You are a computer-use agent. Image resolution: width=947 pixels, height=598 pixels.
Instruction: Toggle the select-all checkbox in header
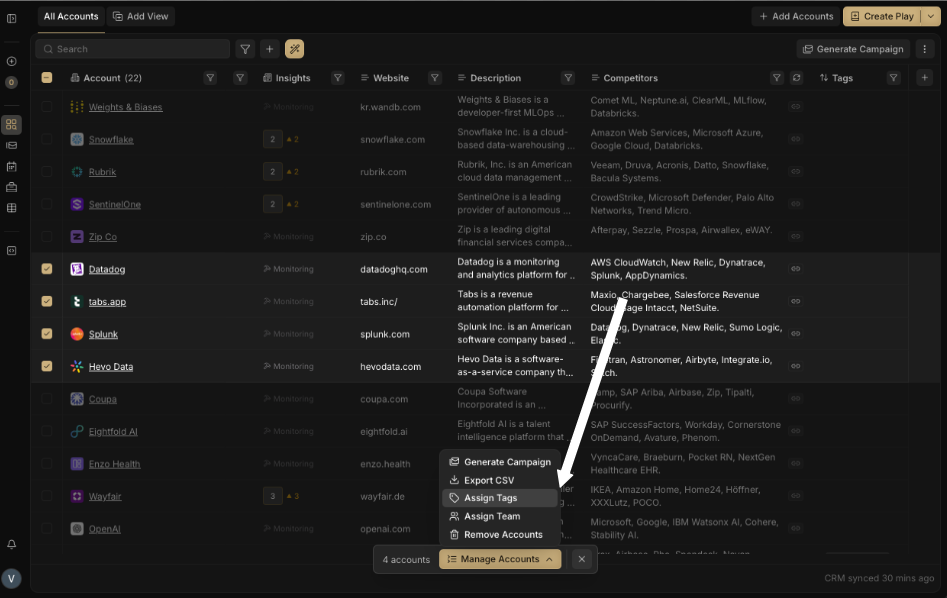[47, 78]
